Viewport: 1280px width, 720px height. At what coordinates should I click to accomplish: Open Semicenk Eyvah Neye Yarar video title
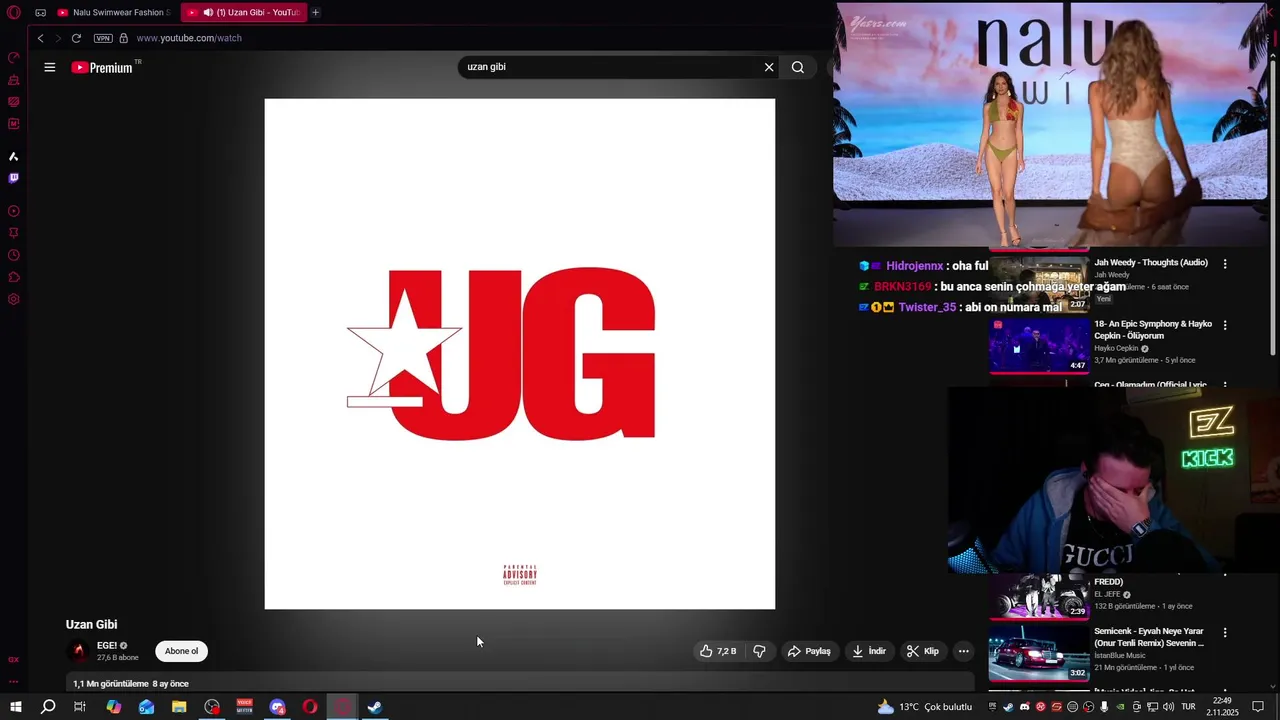[1149, 637]
